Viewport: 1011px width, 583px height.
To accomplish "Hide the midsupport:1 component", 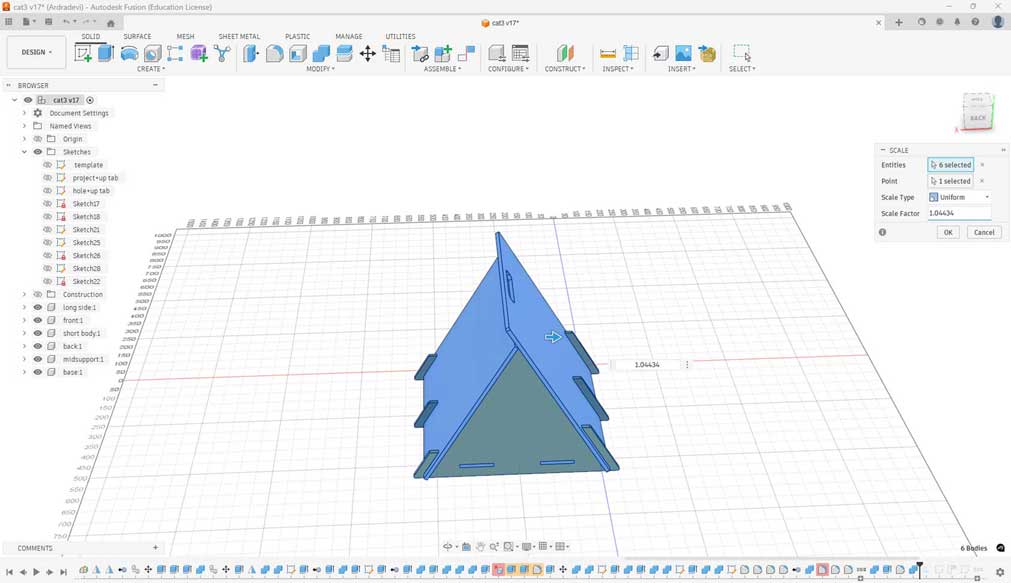I will 37,359.
